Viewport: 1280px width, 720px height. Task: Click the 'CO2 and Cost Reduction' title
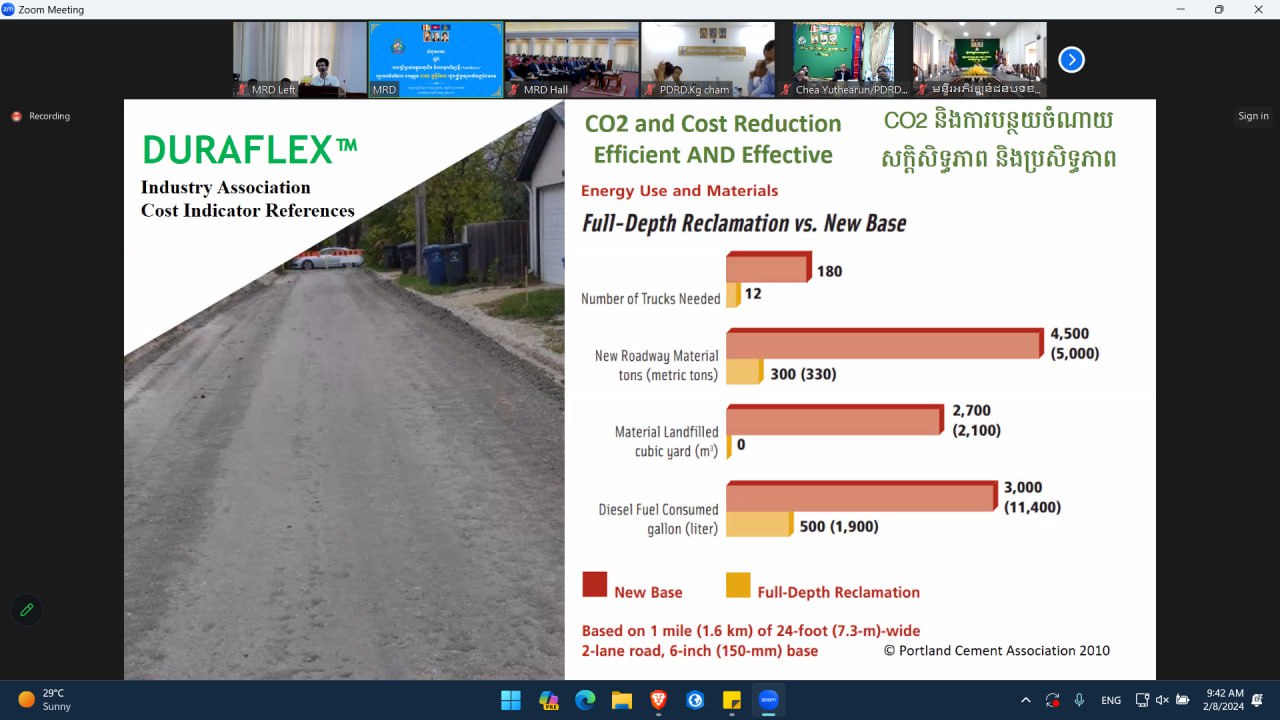(713, 124)
